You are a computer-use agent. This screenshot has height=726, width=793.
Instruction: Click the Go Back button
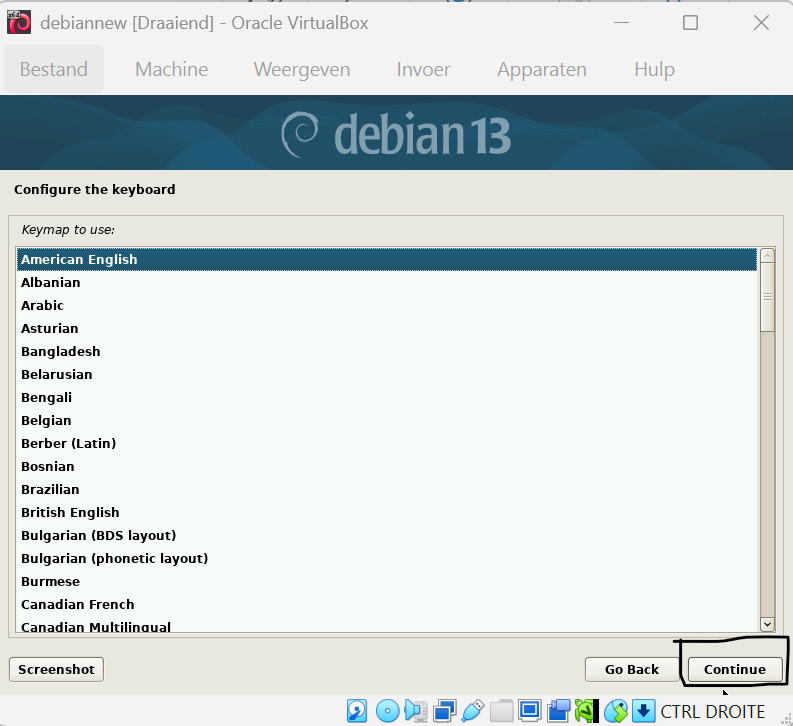point(632,669)
